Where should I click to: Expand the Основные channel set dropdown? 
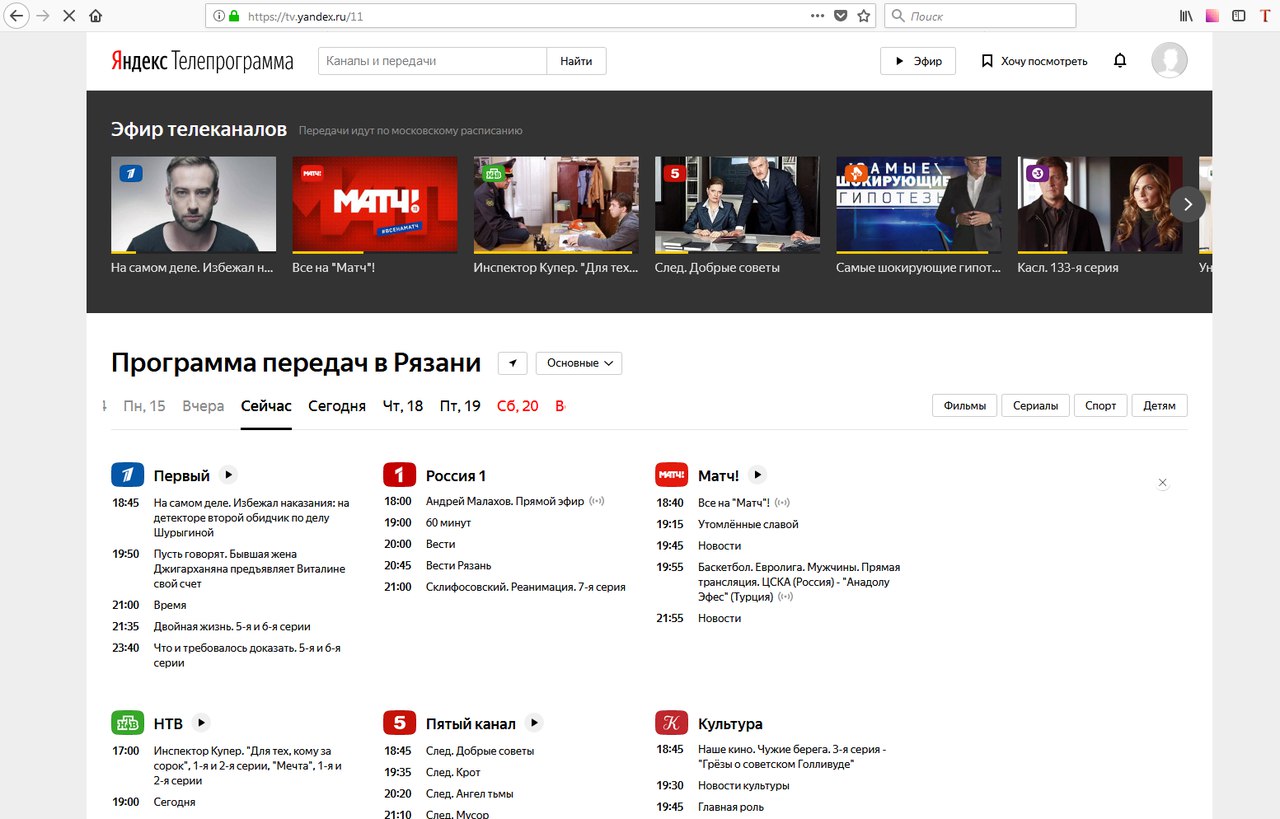pyautogui.click(x=579, y=363)
